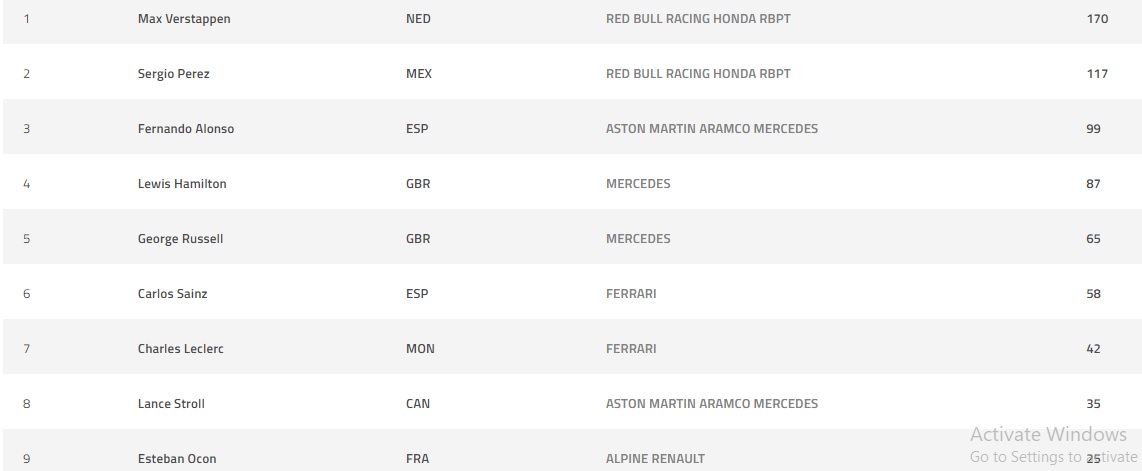Viewport: 1142px width, 471px height.
Task: Click Perez's 117 points value
Action: [x=1097, y=74]
